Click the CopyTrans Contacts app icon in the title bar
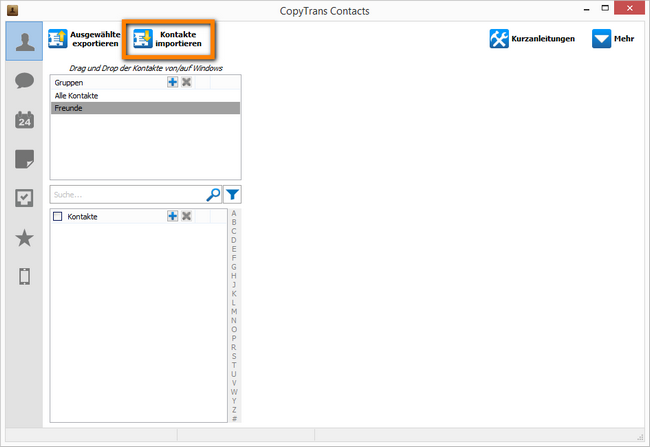The height and width of the screenshot is (447, 650). coord(12,10)
